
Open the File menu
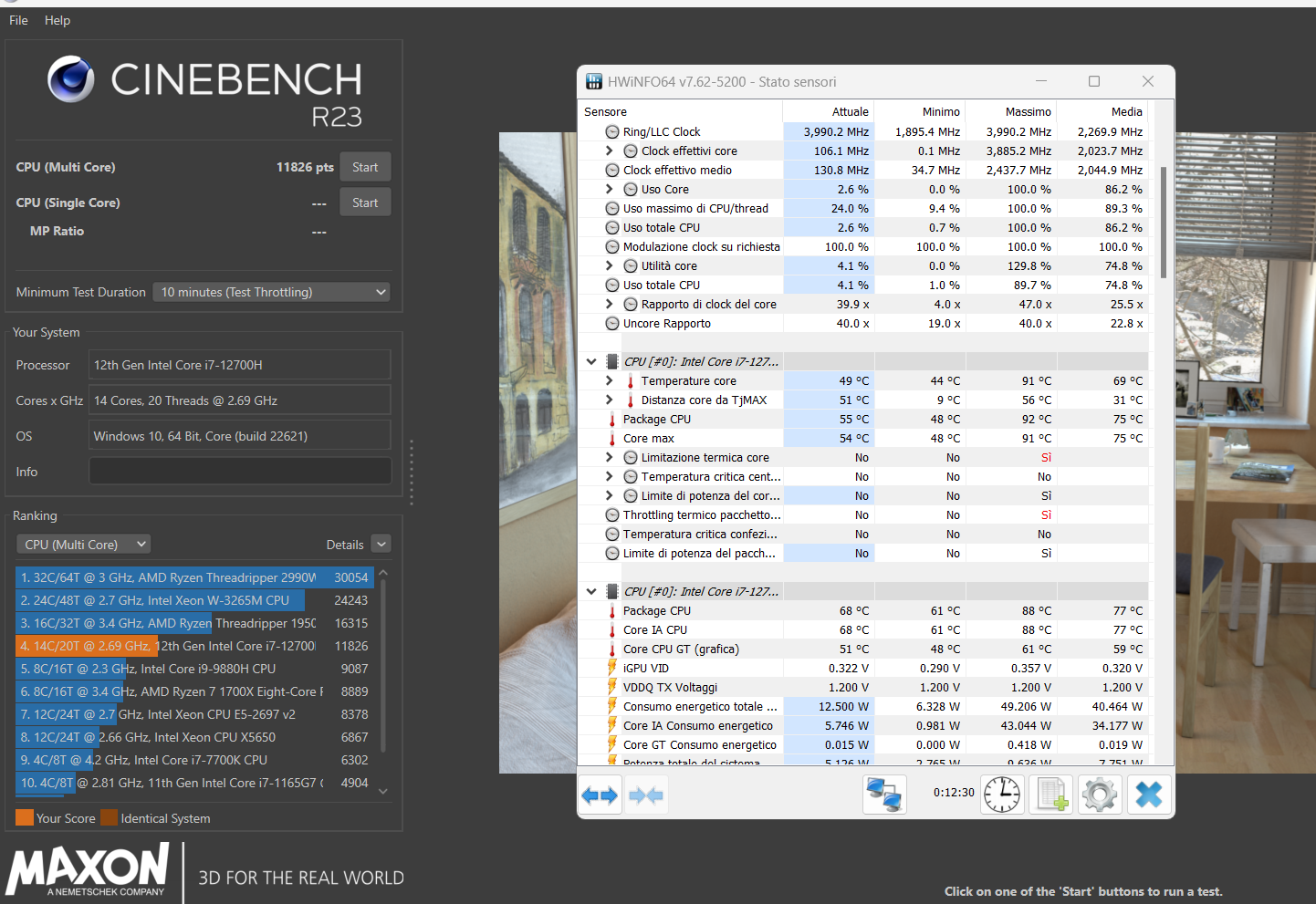point(18,20)
